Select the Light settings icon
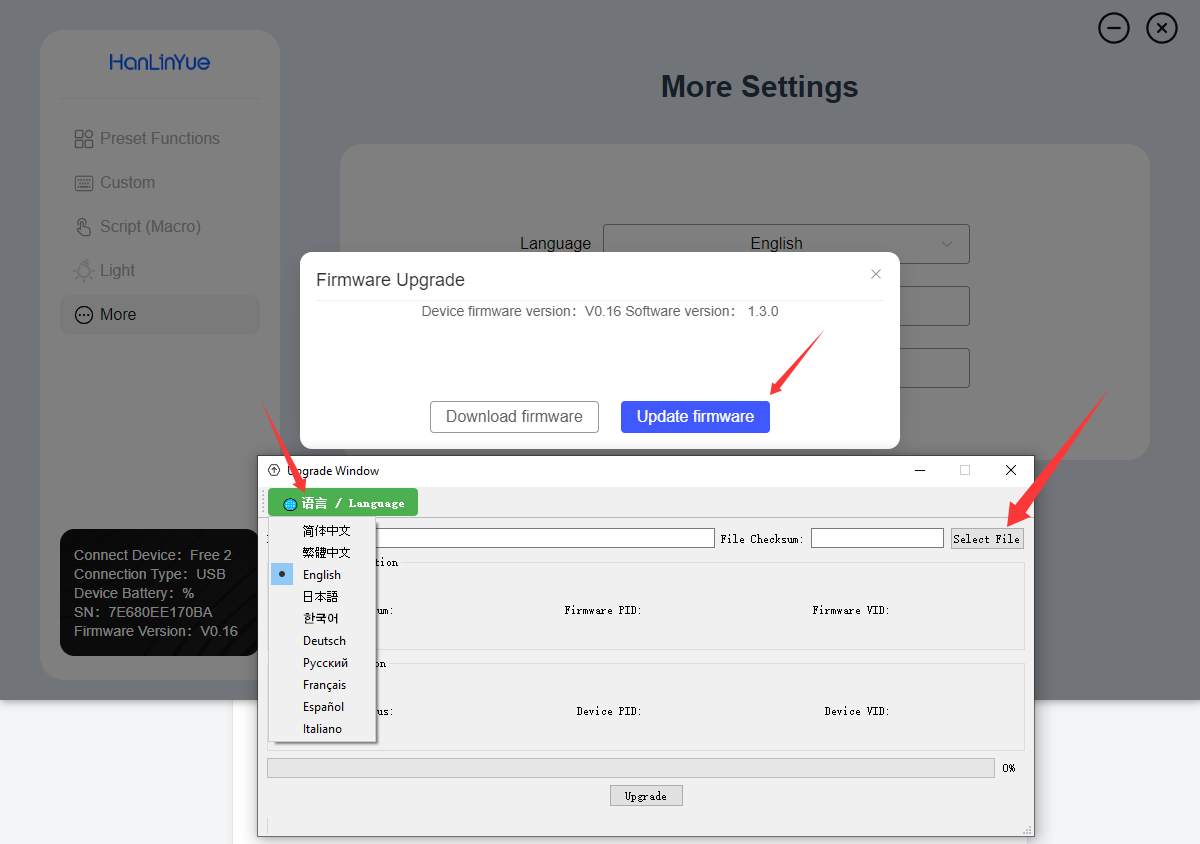The width and height of the screenshot is (1200, 844). 83,270
